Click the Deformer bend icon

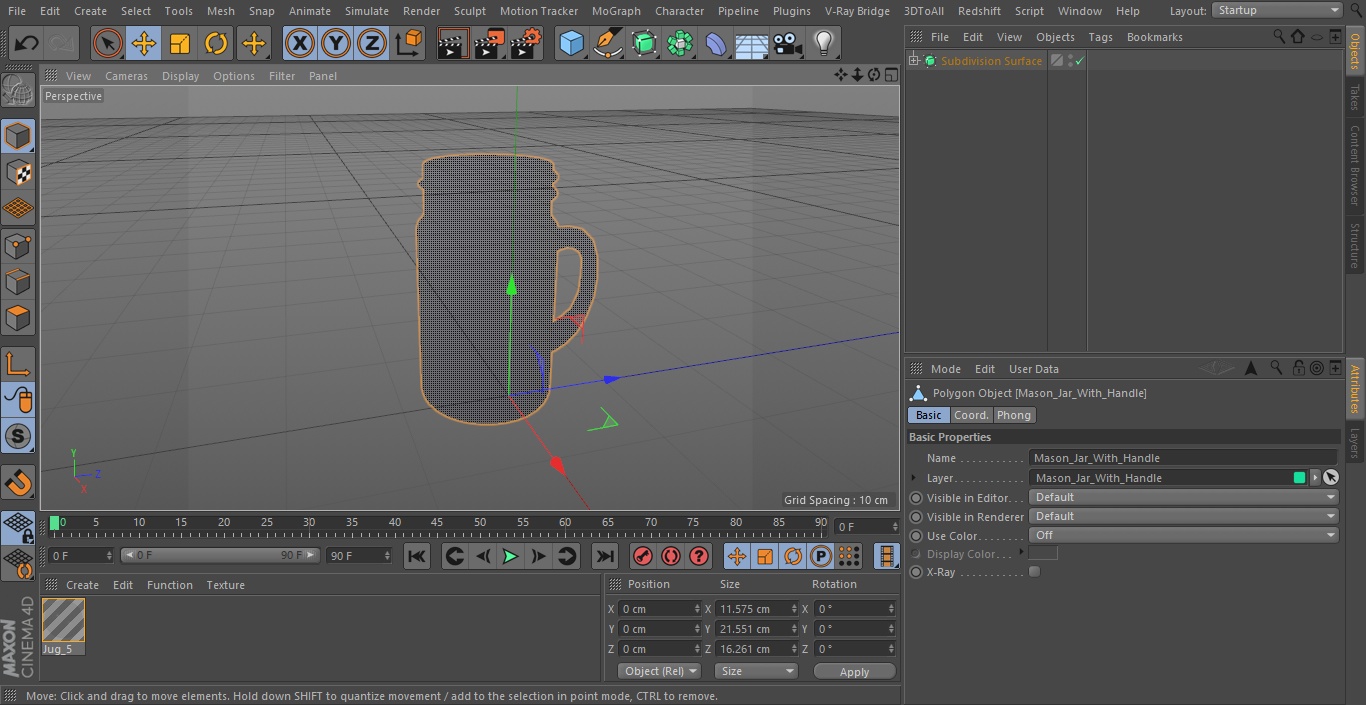coord(716,44)
